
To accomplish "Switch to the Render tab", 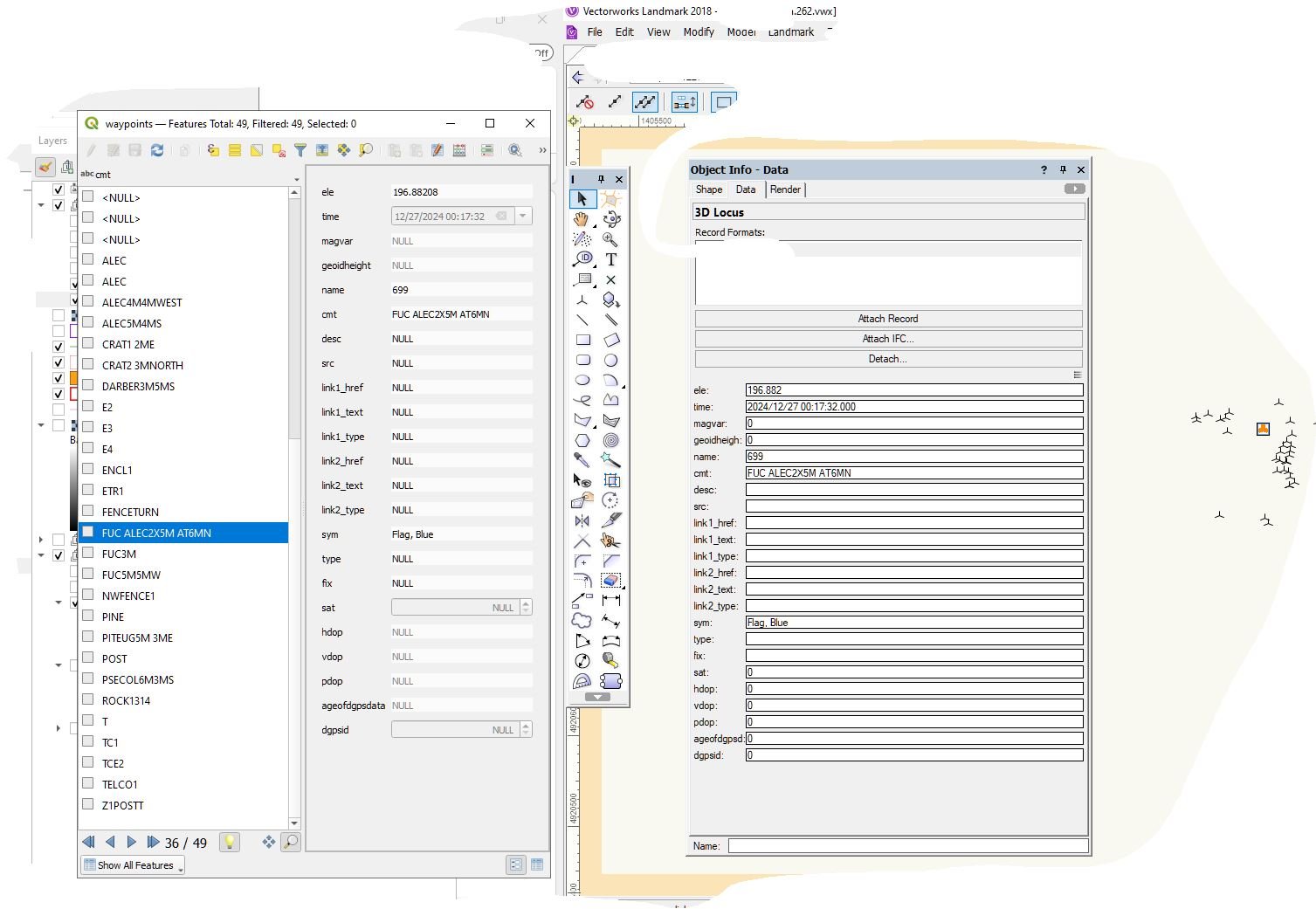I will click(x=785, y=189).
